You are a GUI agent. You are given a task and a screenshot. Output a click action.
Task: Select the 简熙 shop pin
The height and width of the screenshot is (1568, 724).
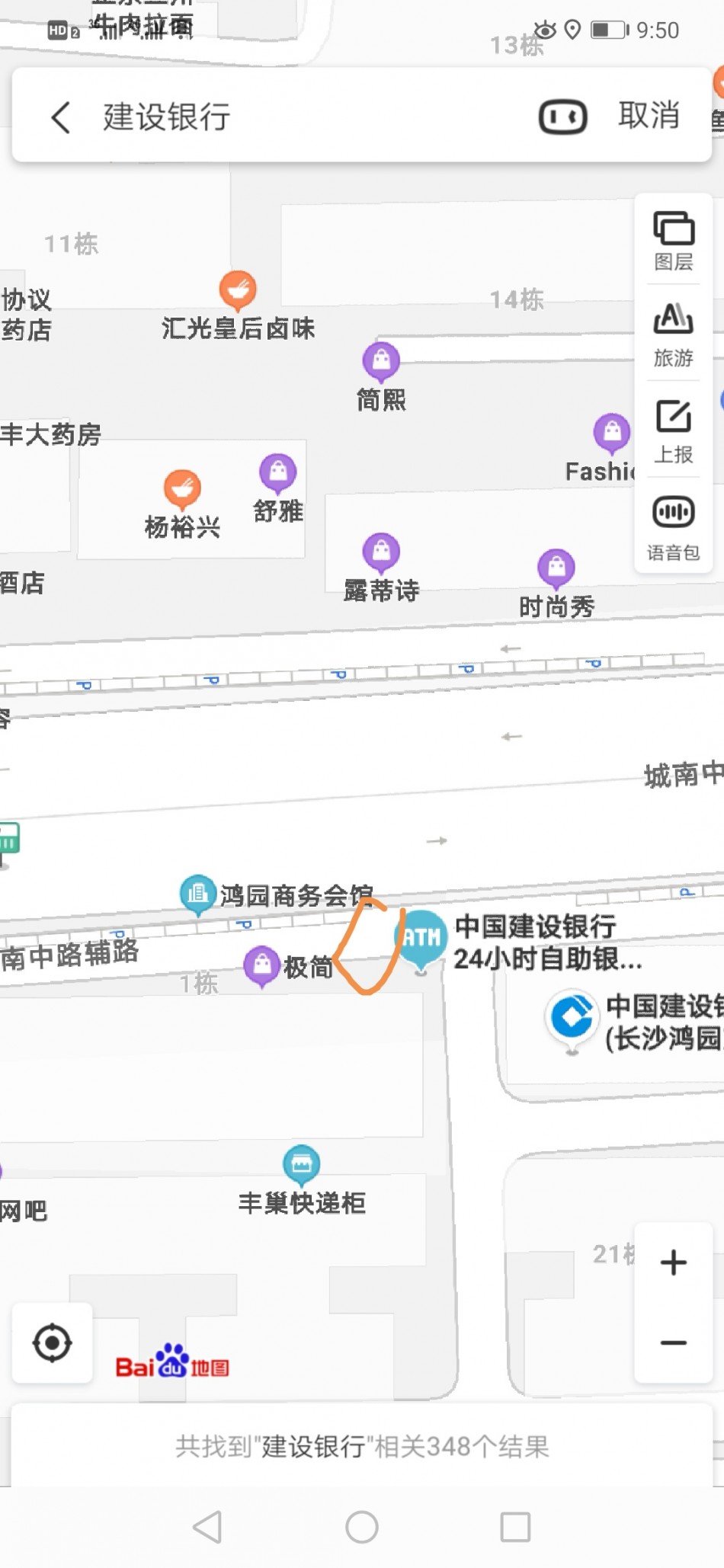pyautogui.click(x=381, y=360)
